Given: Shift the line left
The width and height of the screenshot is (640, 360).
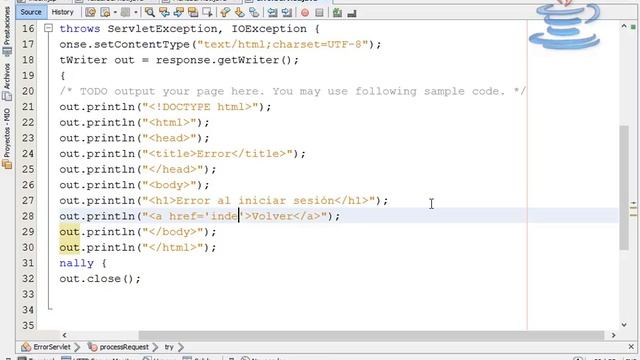Looking at the screenshot, I should point(272,13).
